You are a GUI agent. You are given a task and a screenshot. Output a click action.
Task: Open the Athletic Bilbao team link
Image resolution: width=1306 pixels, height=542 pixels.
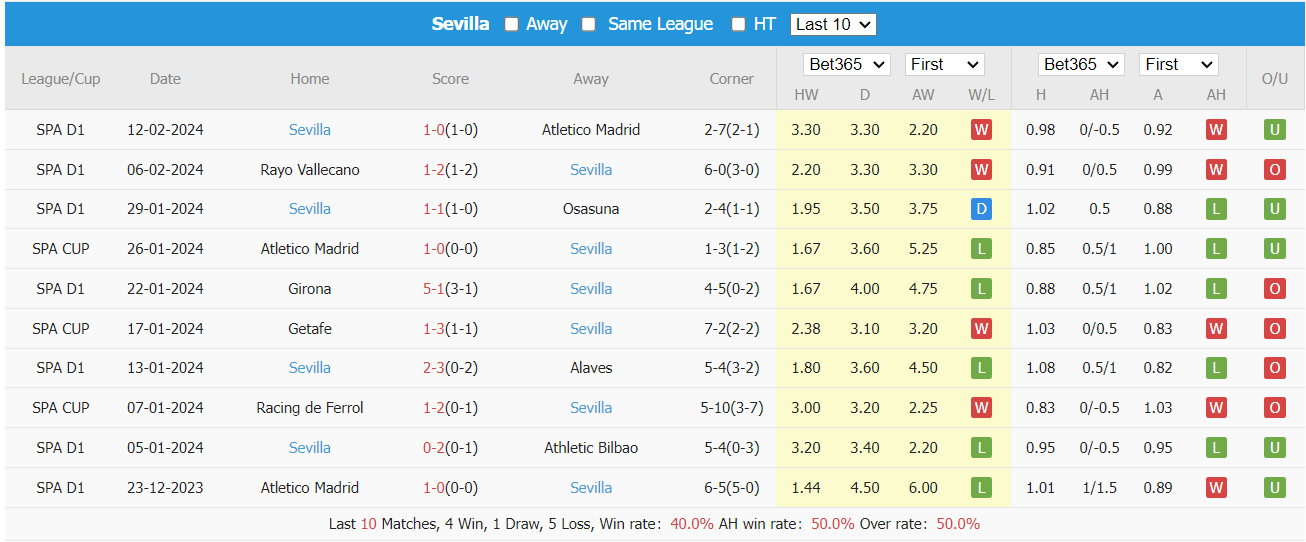[x=591, y=448]
